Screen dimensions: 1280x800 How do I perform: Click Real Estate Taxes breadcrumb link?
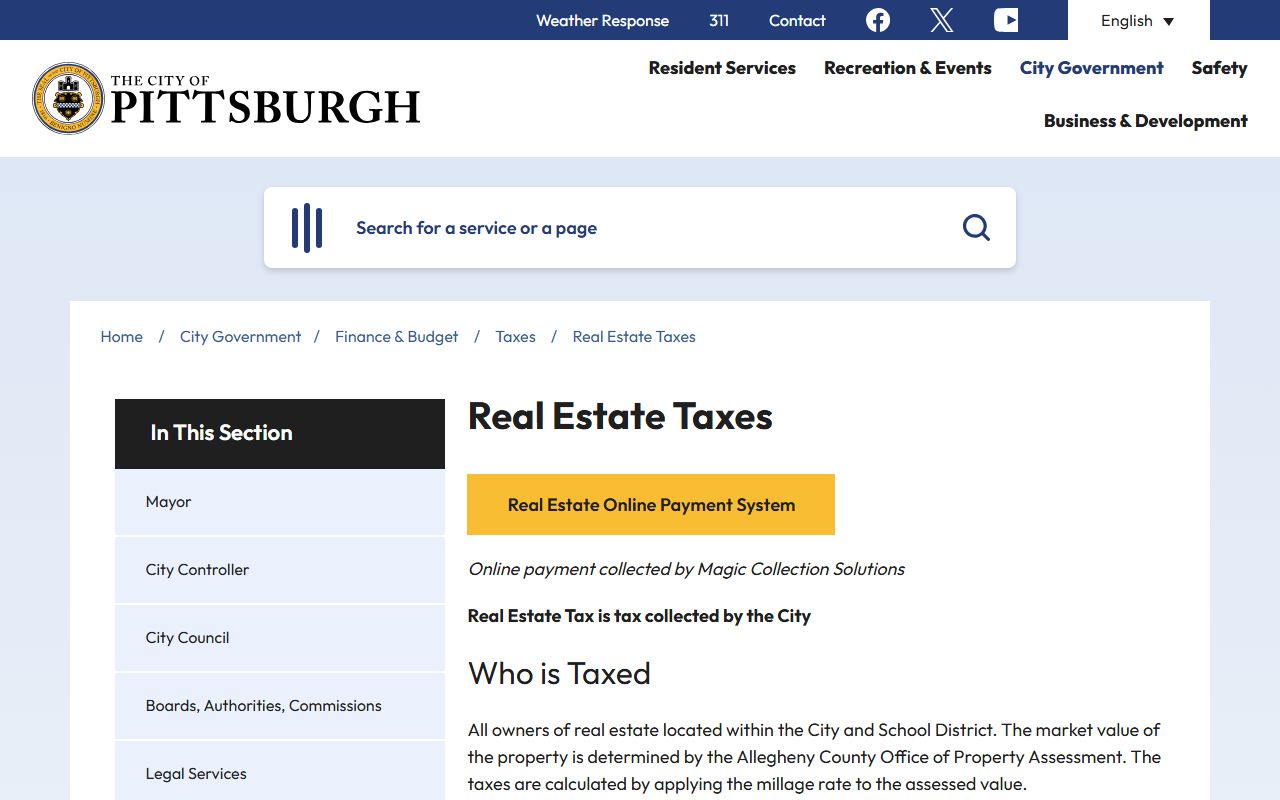coord(634,337)
